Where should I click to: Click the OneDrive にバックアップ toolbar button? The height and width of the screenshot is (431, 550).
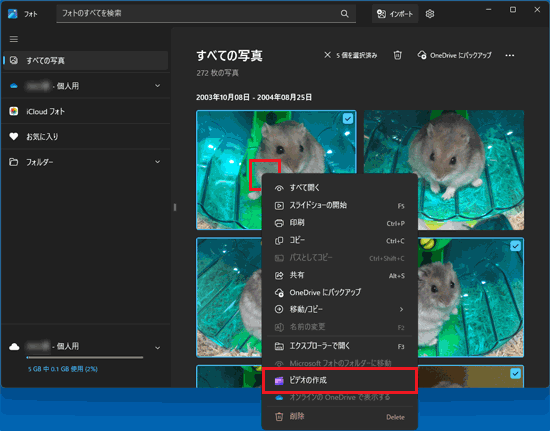[455, 55]
